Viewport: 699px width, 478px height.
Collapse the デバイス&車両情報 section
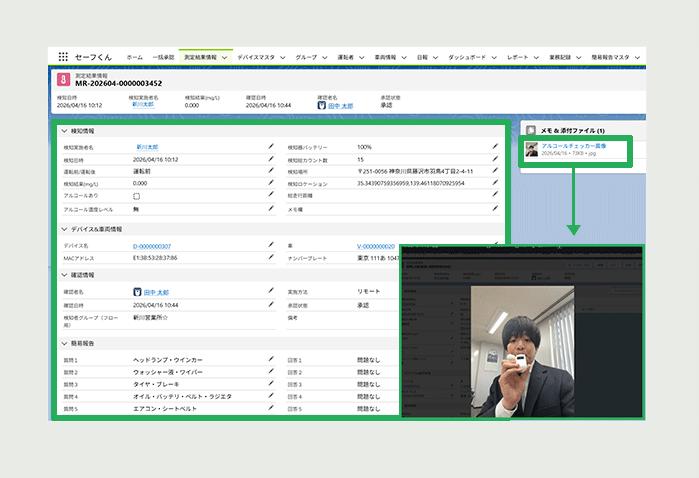coord(64,229)
